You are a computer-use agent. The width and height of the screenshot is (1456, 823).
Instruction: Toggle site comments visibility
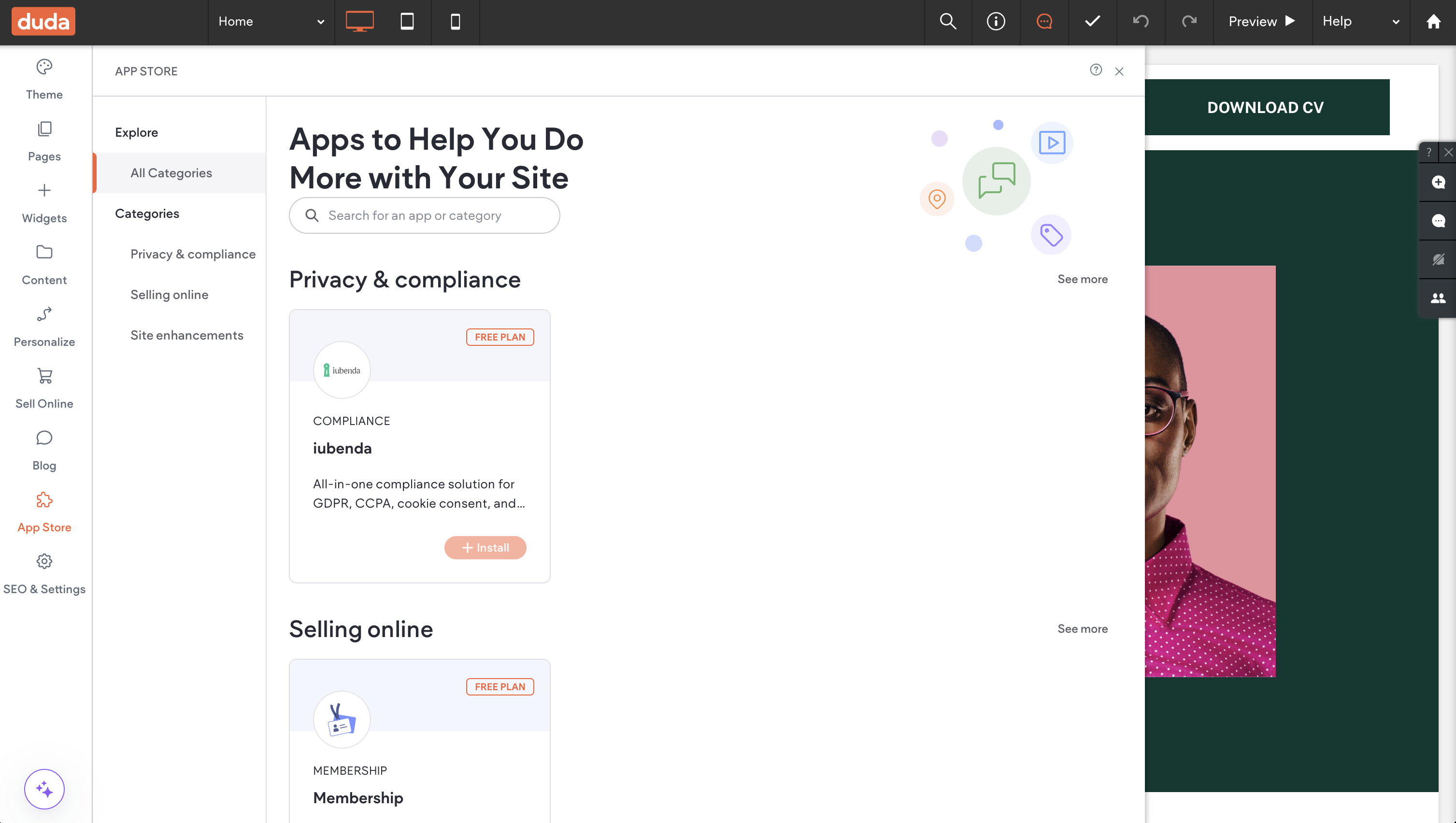[x=1043, y=21]
